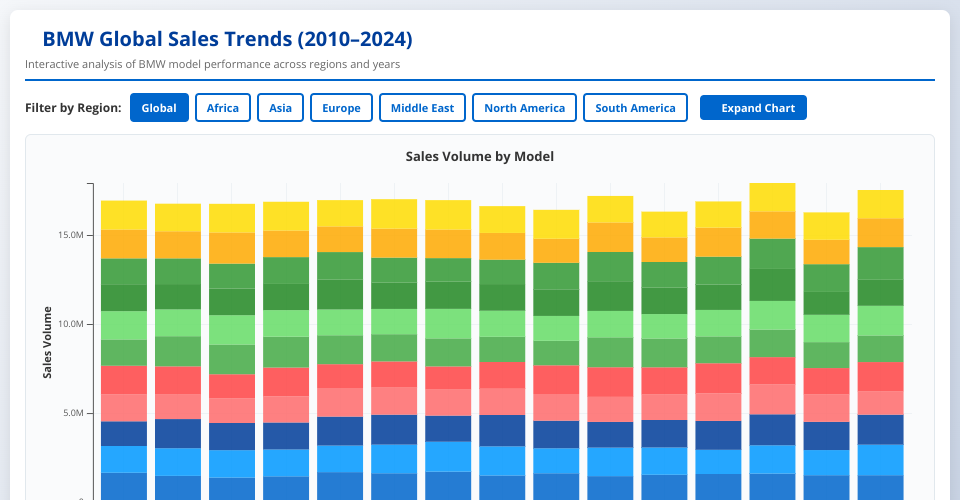The width and height of the screenshot is (960, 500).
Task: Filter sales by North America
Action: 524,108
